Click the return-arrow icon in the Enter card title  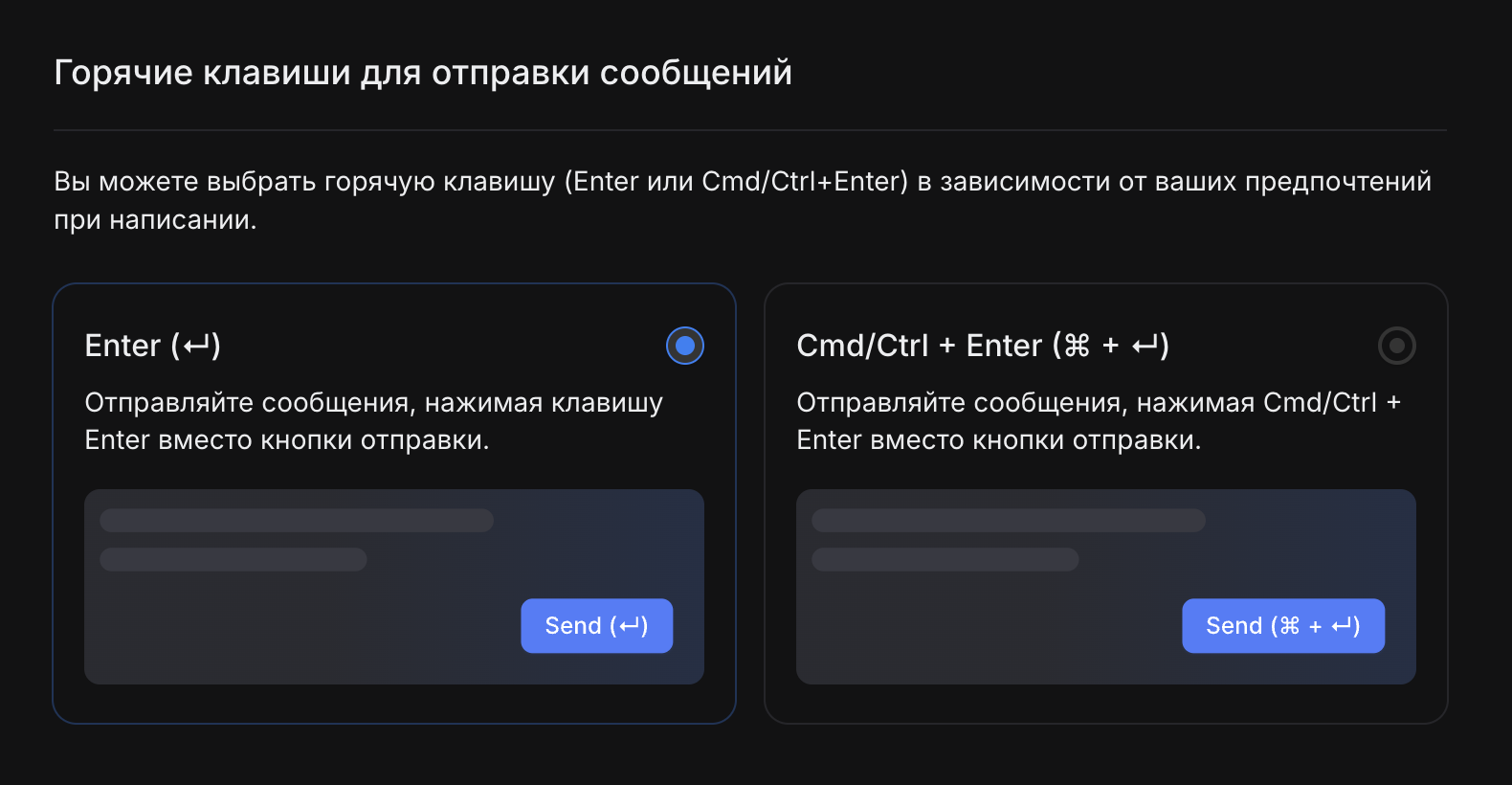pos(196,345)
